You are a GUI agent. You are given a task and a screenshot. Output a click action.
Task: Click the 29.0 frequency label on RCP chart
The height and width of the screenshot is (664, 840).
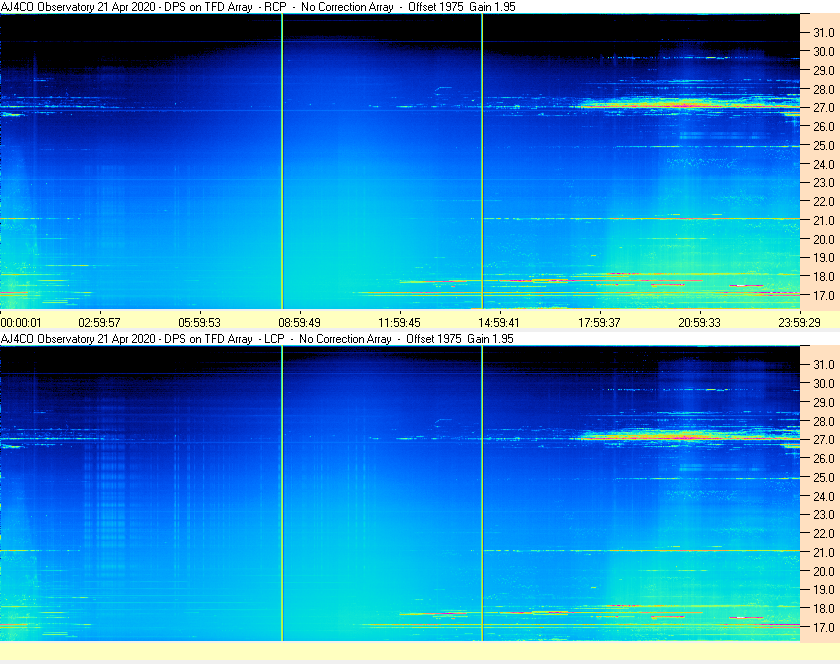[824, 70]
